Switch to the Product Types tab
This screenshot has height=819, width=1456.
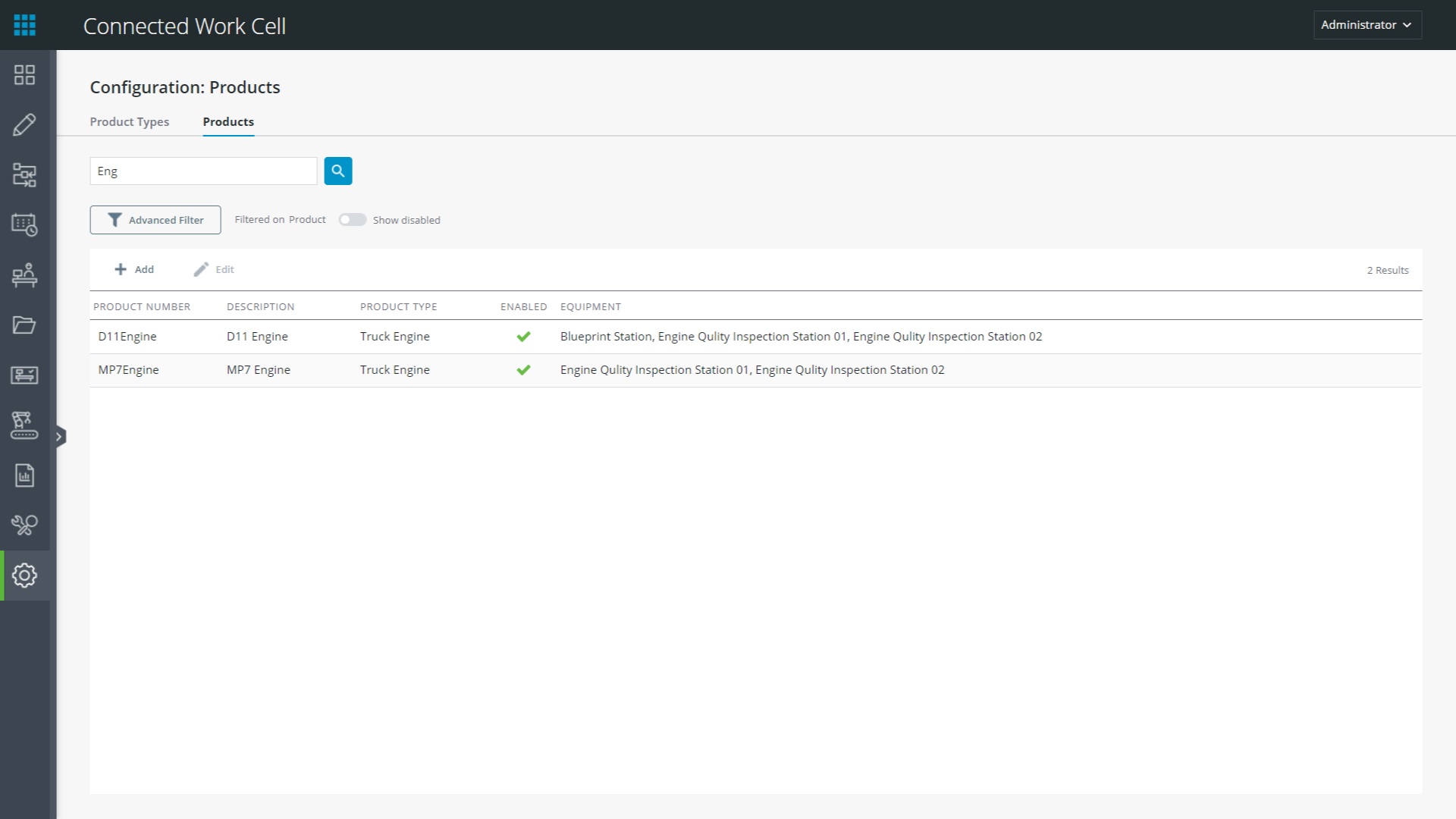(x=130, y=122)
